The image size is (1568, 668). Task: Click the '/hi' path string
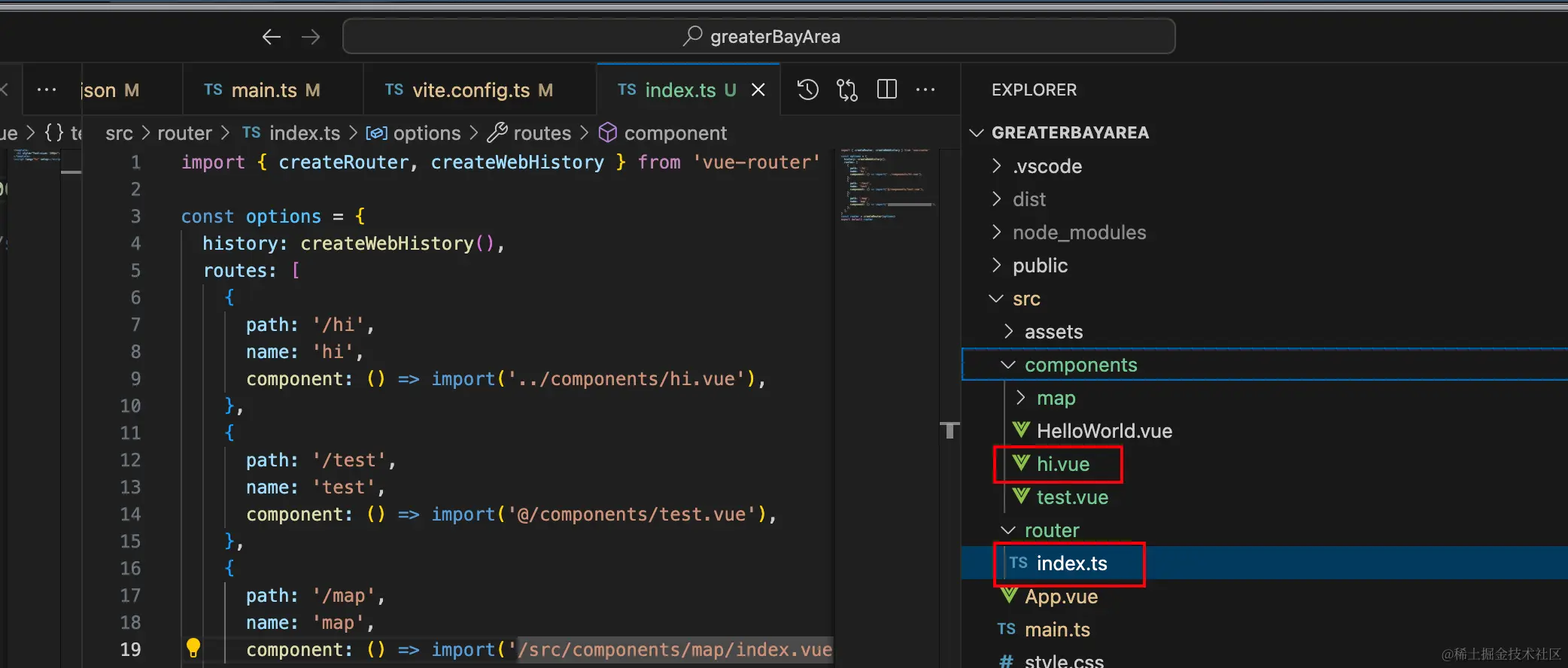[338, 325]
